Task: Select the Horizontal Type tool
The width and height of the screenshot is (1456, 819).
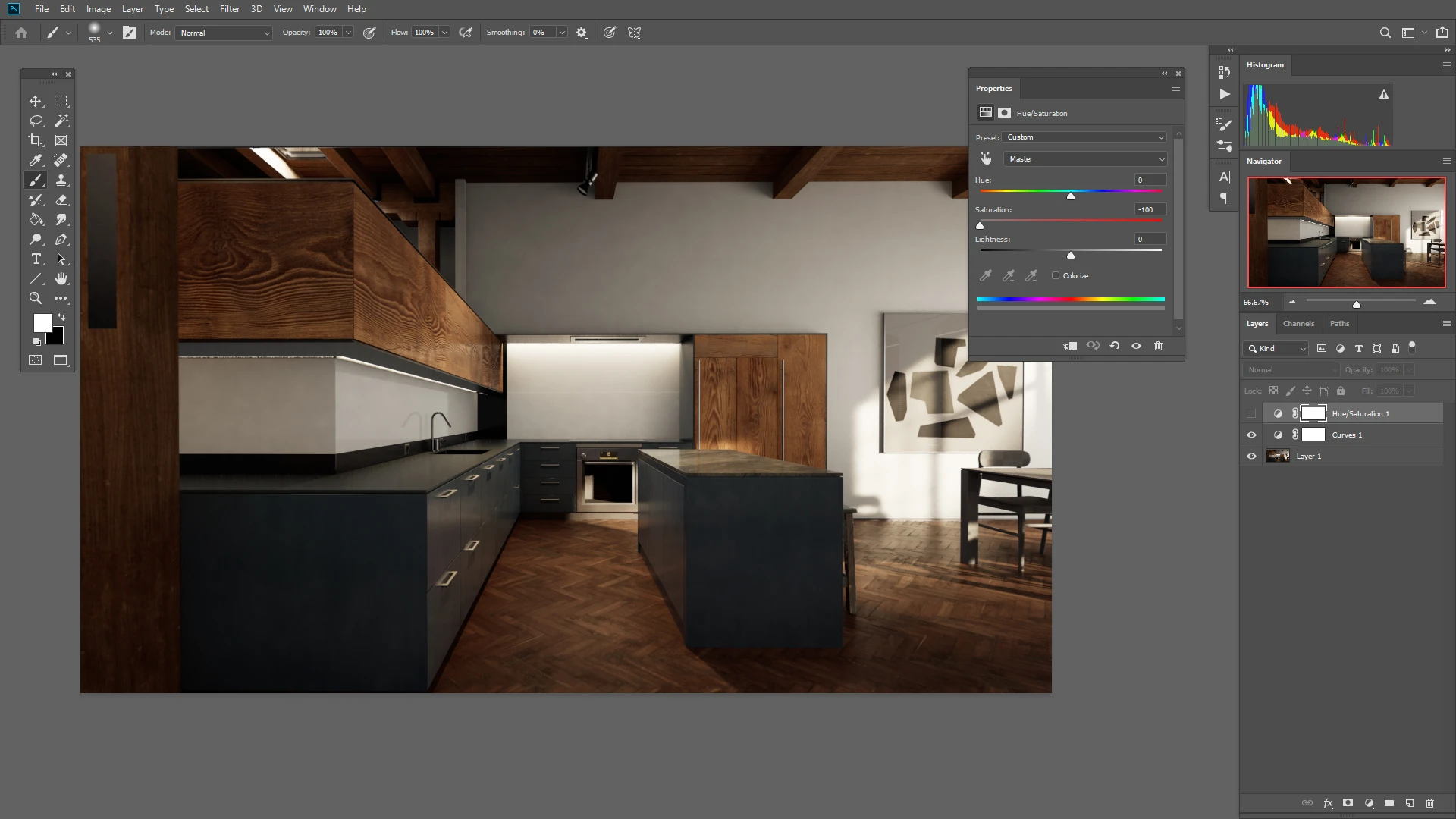Action: (36, 259)
